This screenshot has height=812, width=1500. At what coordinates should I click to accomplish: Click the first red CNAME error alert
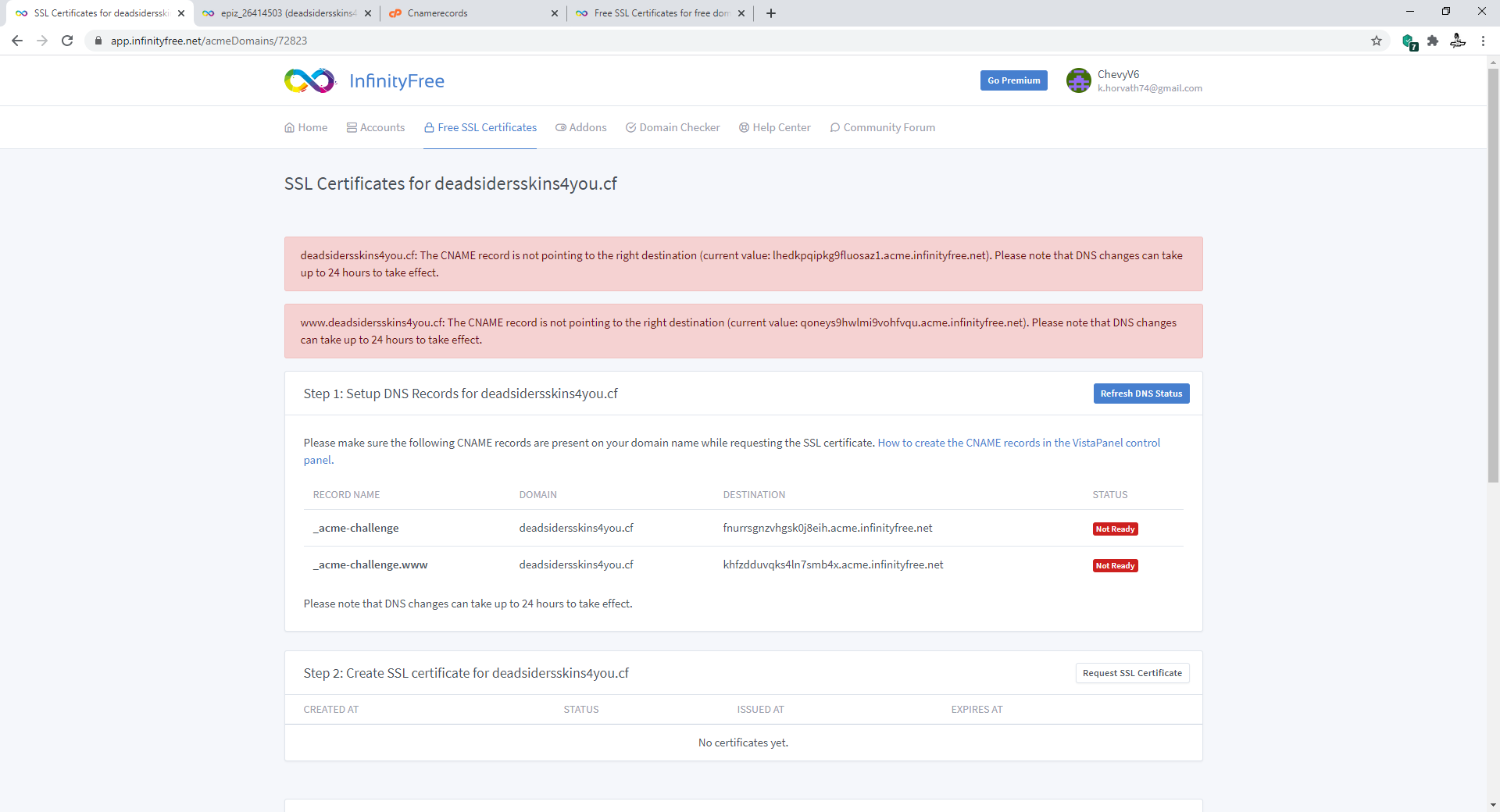[743, 264]
